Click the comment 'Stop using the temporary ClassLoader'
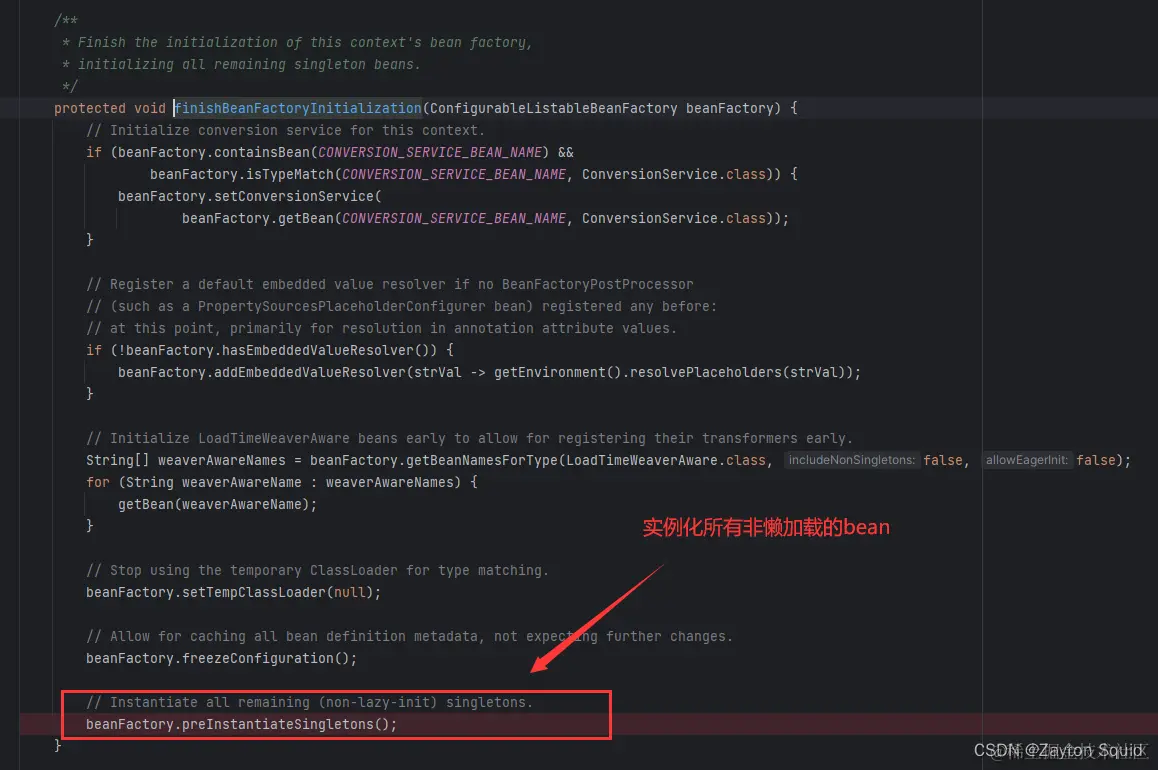 coord(318,571)
